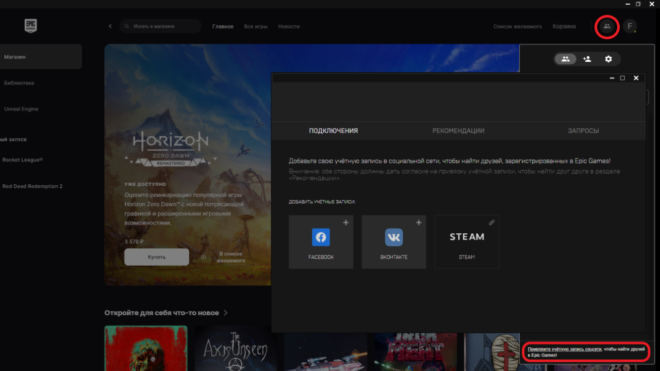
Task: Select the friends group icon in social panel
Action: 565,59
